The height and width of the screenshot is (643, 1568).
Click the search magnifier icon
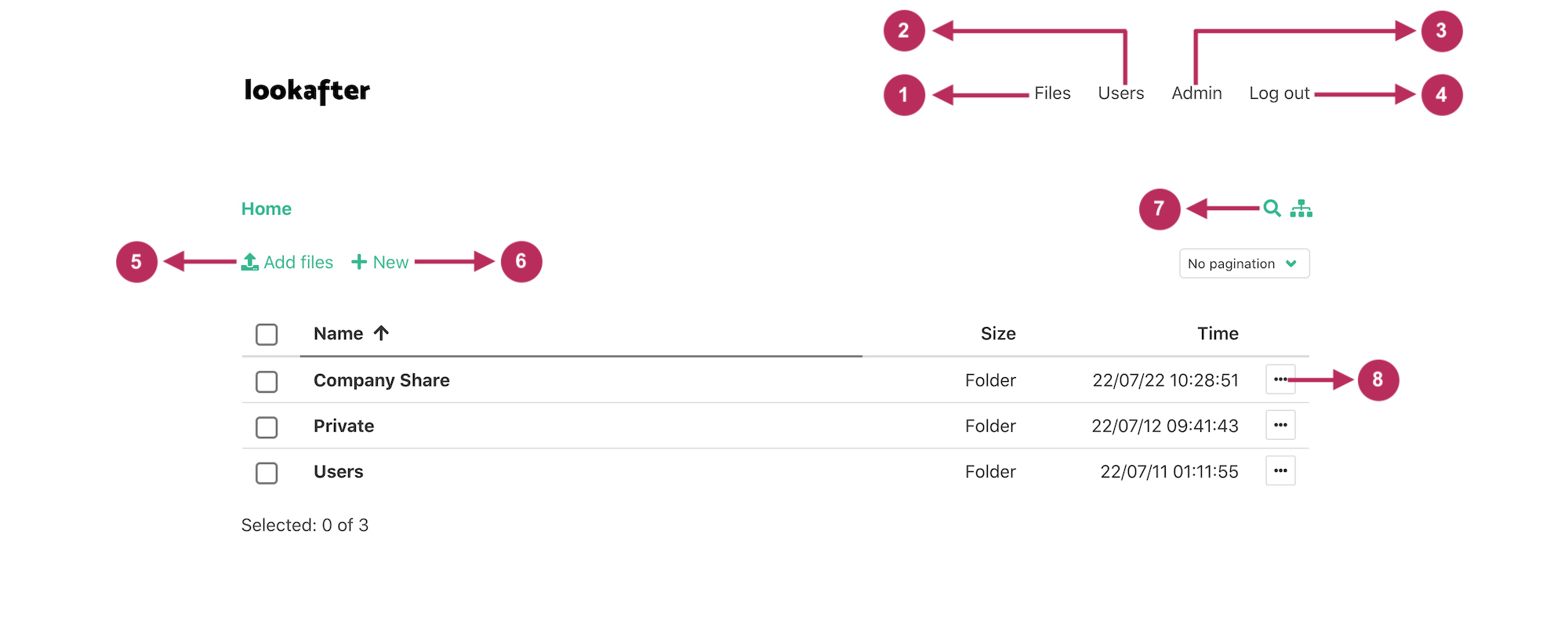(1272, 209)
